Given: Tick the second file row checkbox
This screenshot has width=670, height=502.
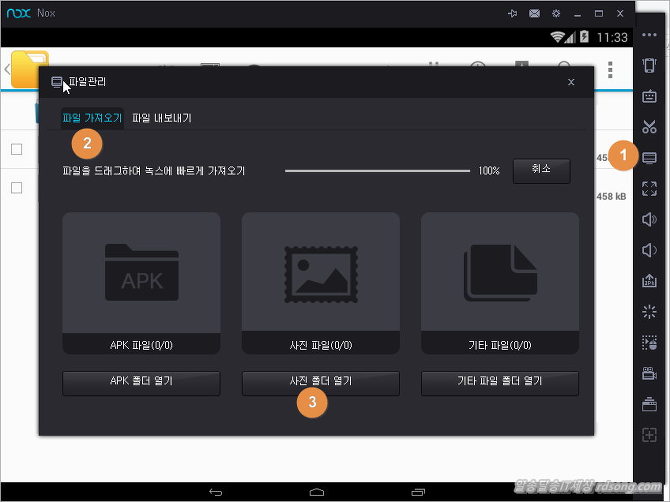Looking at the screenshot, I should coord(17,188).
